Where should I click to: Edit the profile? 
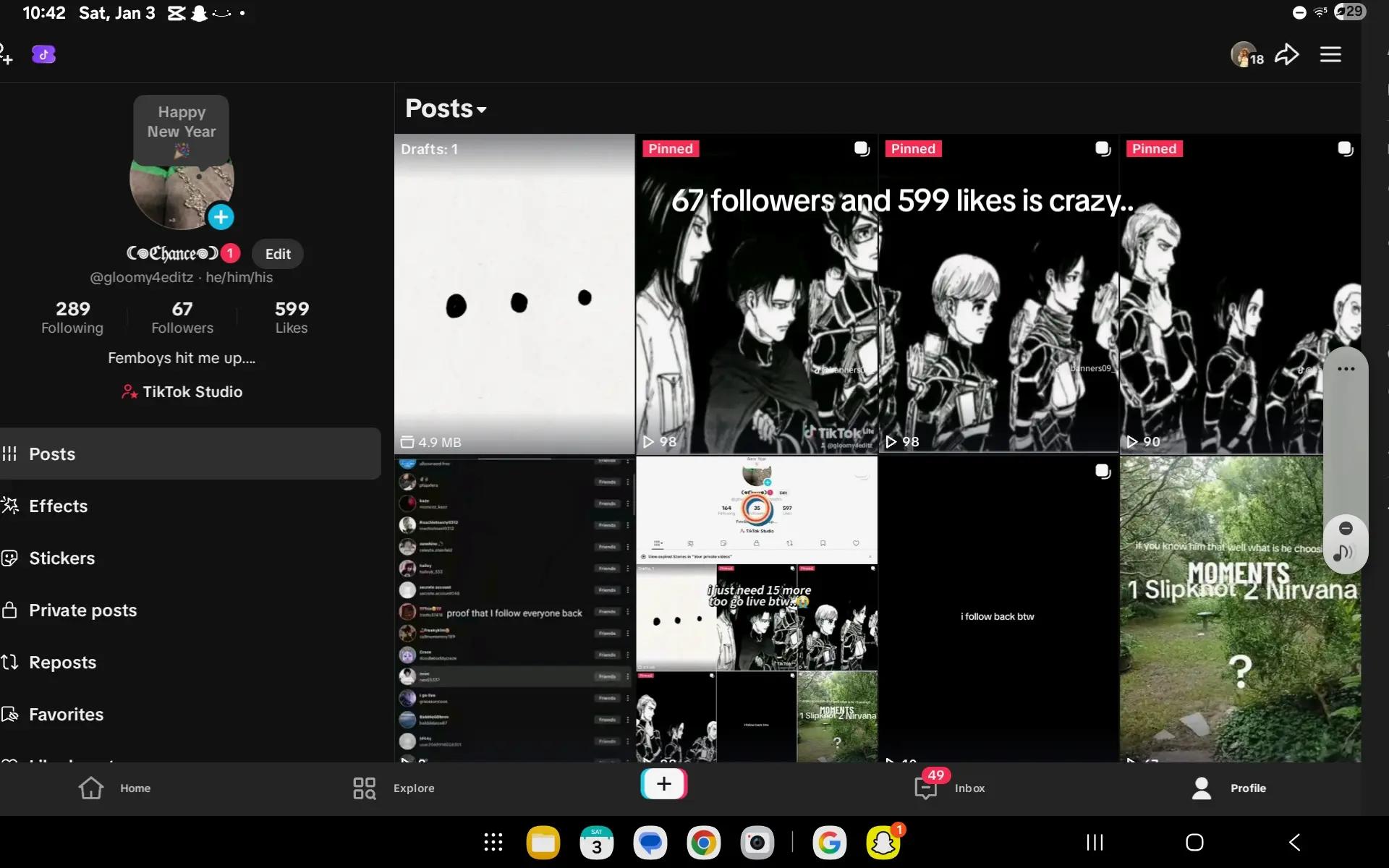click(278, 254)
